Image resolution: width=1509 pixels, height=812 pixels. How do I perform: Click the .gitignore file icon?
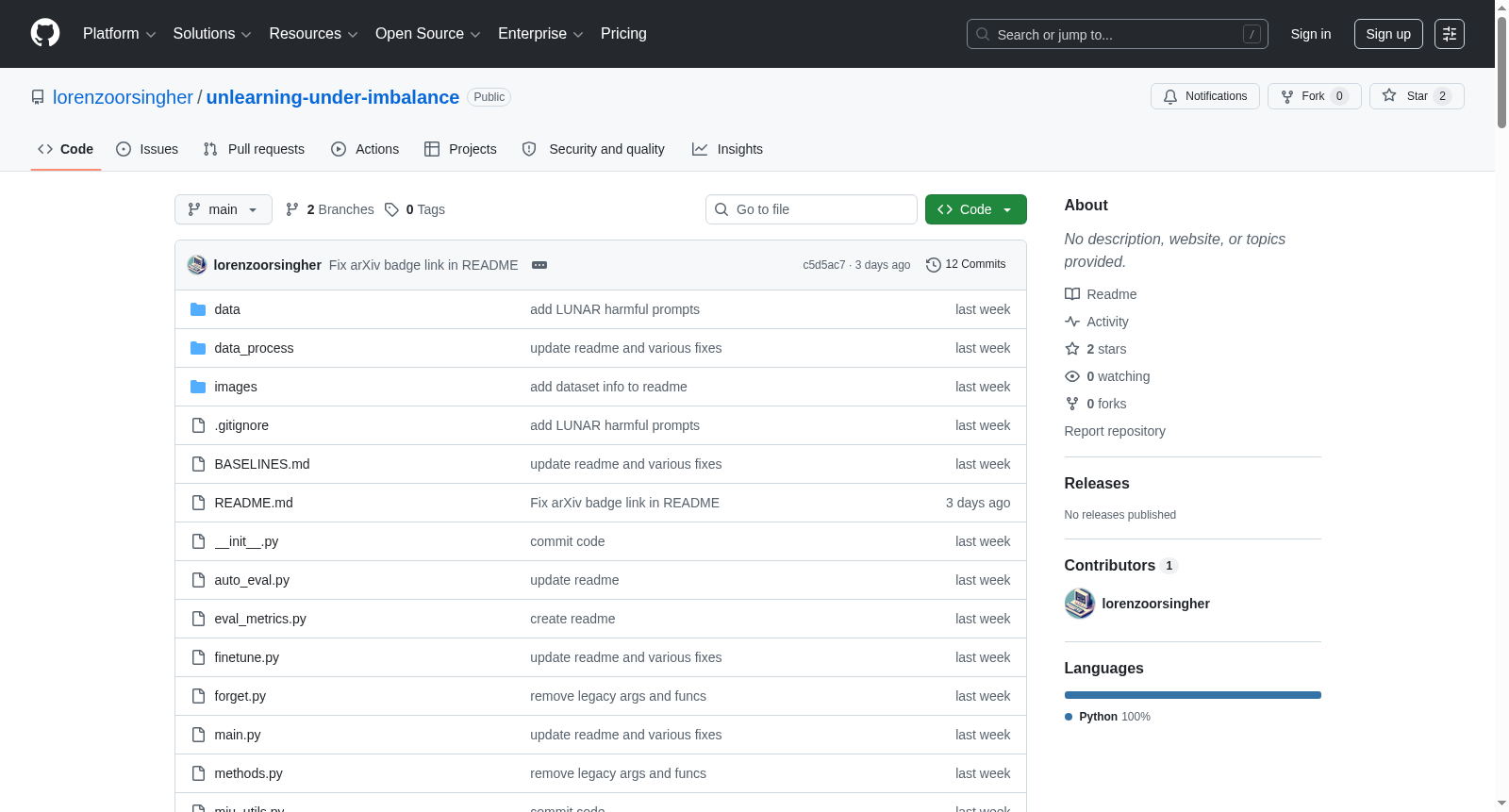[x=198, y=425]
